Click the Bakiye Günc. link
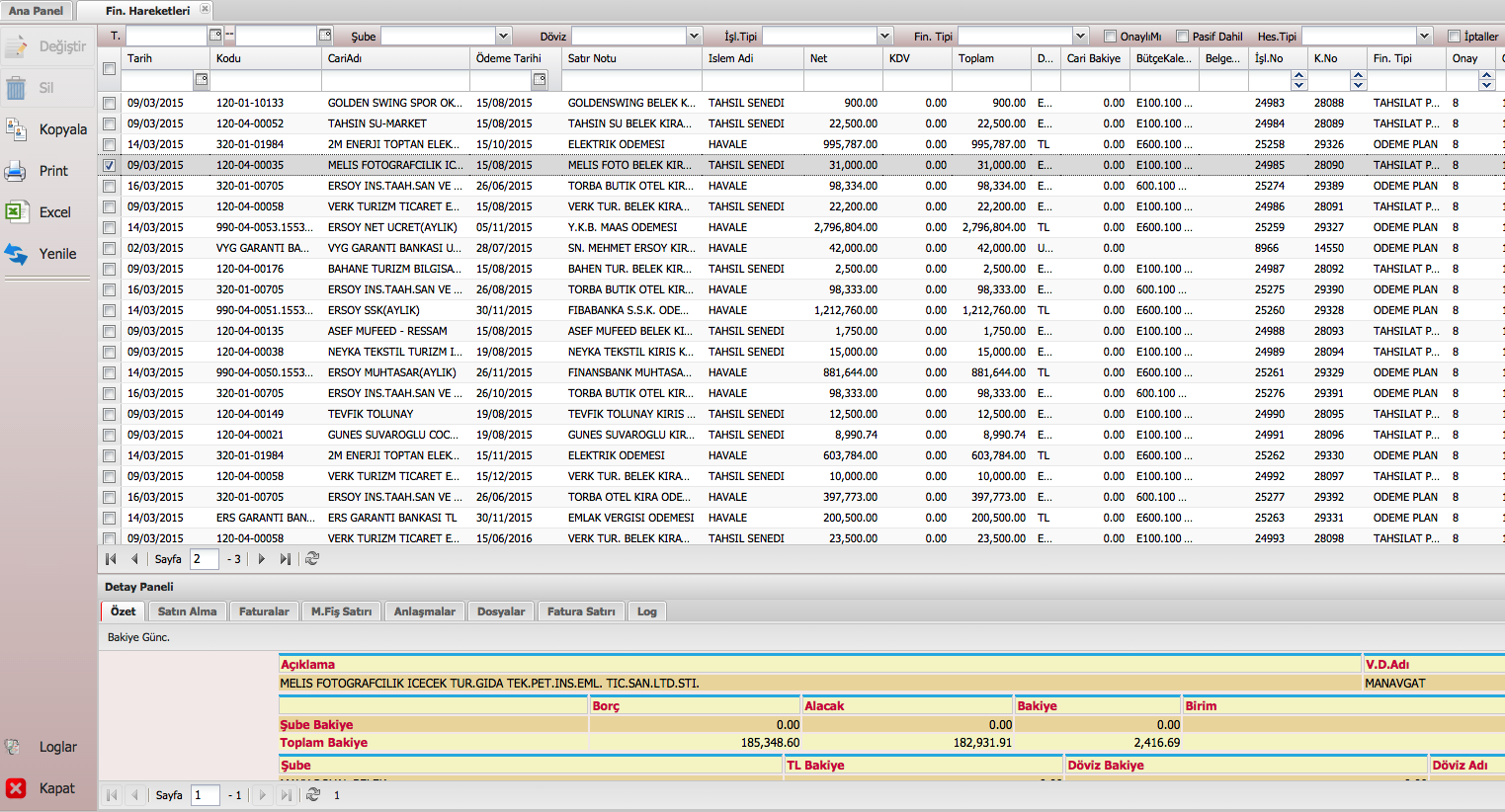 (x=138, y=637)
